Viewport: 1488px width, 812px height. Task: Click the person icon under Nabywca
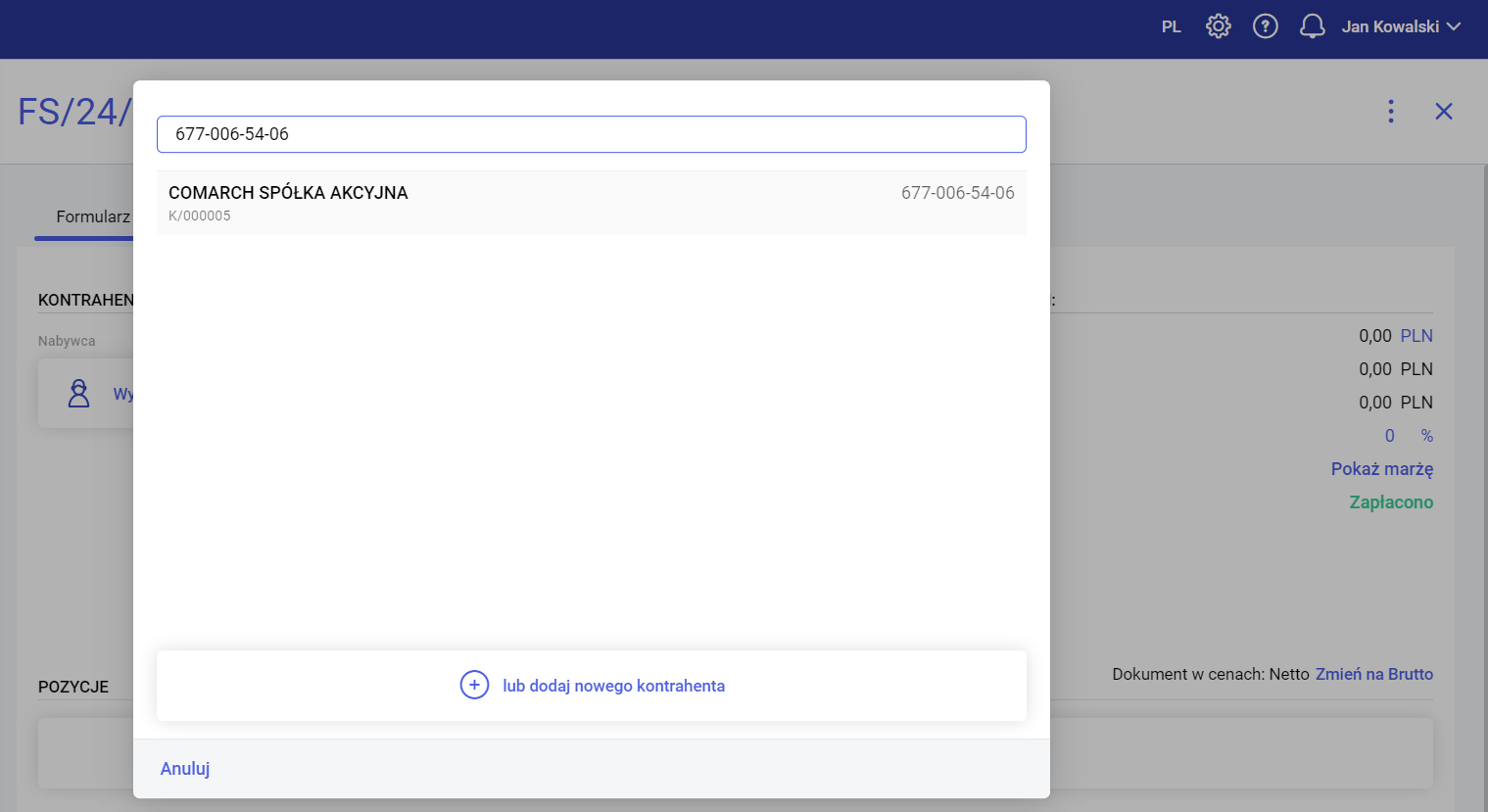(x=78, y=394)
